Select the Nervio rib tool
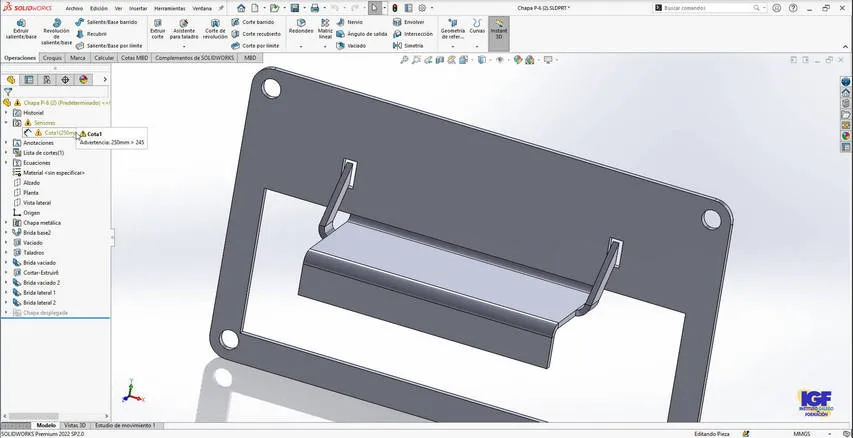The image size is (853, 438). point(349,22)
